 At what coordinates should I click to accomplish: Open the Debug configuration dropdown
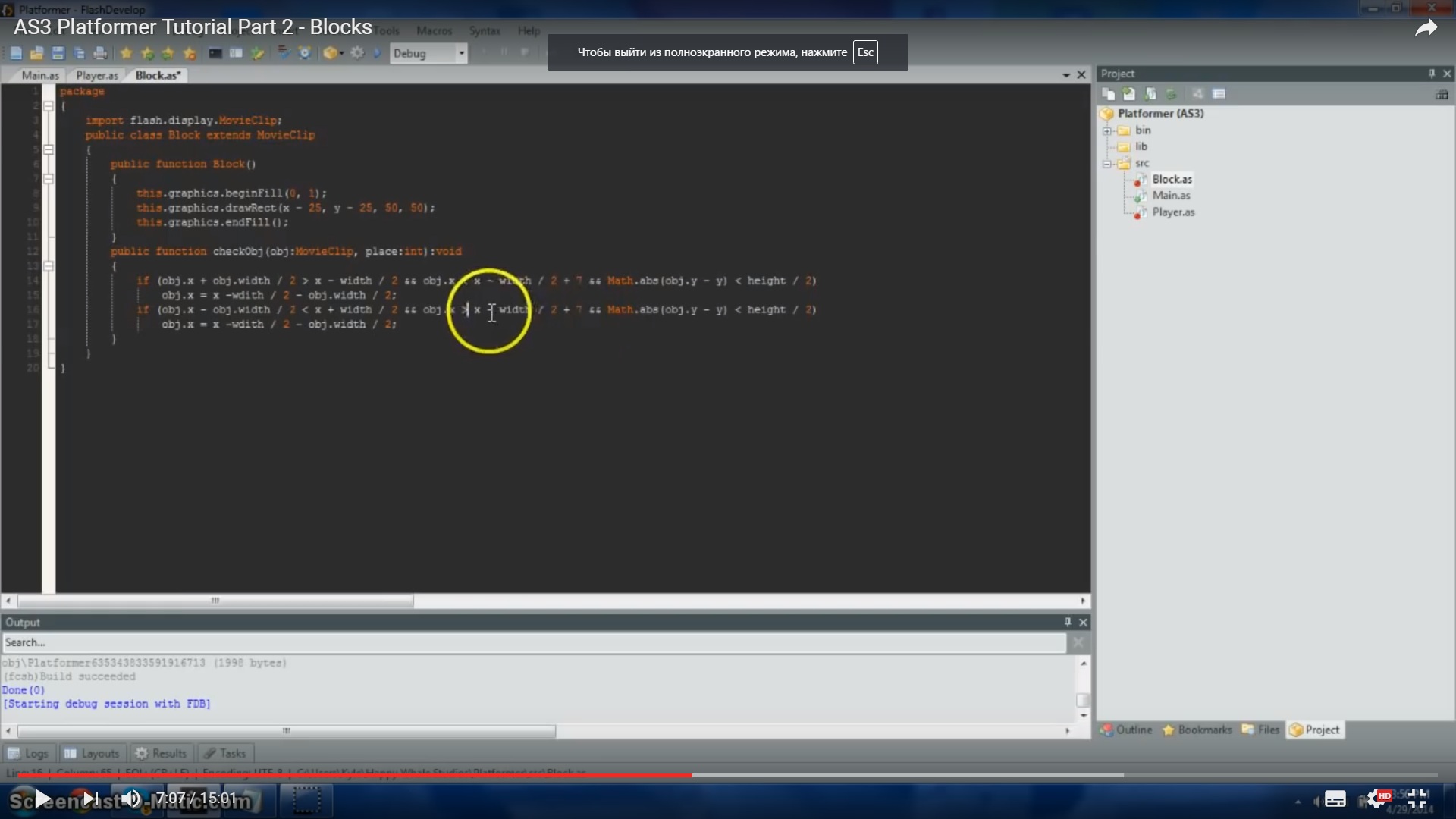coord(428,53)
